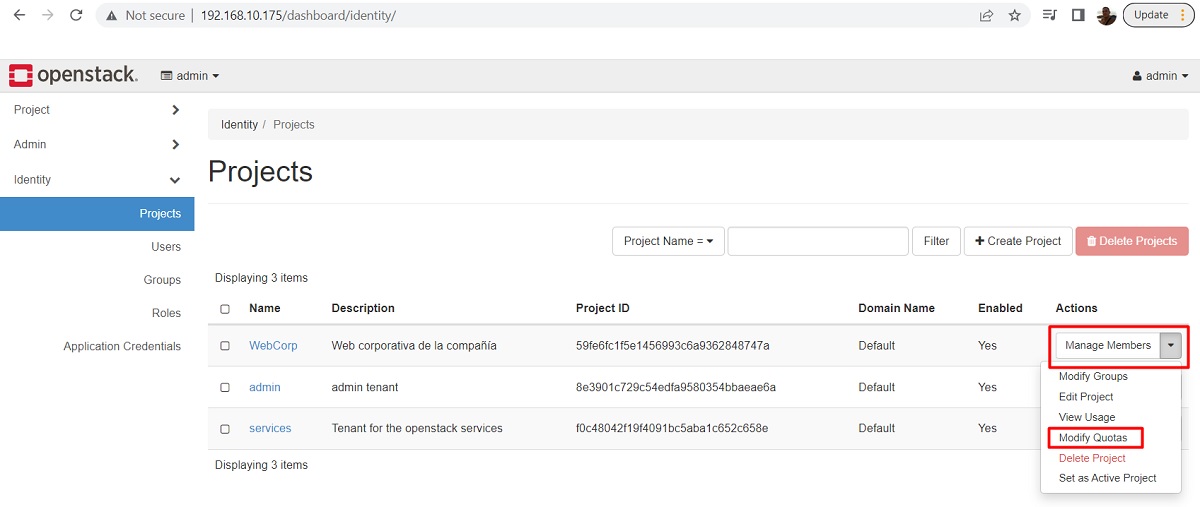Bookmark this page with star icon
The image size is (1200, 507).
[x=1015, y=15]
